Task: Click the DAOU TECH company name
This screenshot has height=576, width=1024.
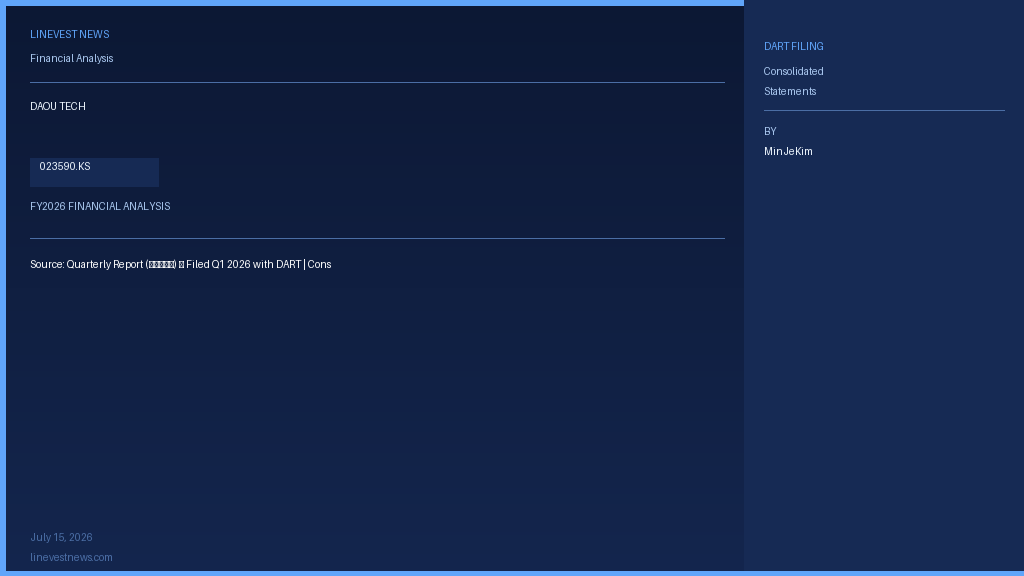Action: coord(57,106)
